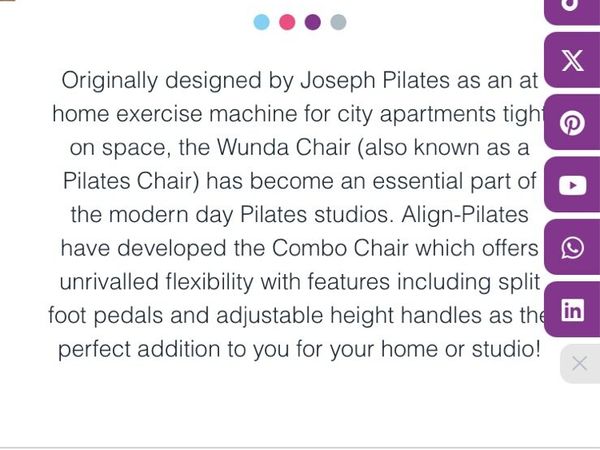This screenshot has width=600, height=450.
Task: Click 'home exercise machine' phrase
Action: [174, 114]
